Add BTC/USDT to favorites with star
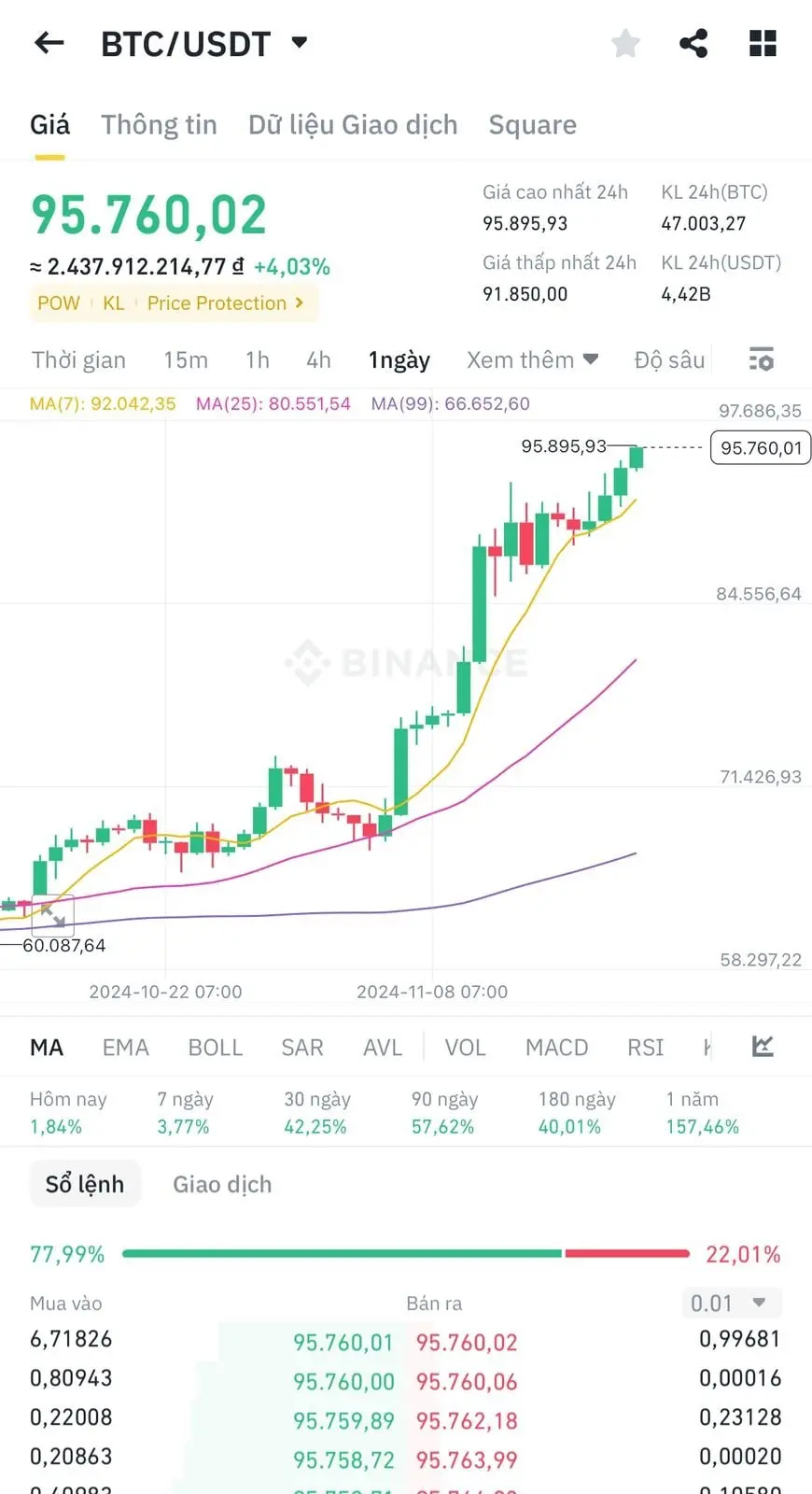Screen dimensions: 812x1494 [625, 43]
